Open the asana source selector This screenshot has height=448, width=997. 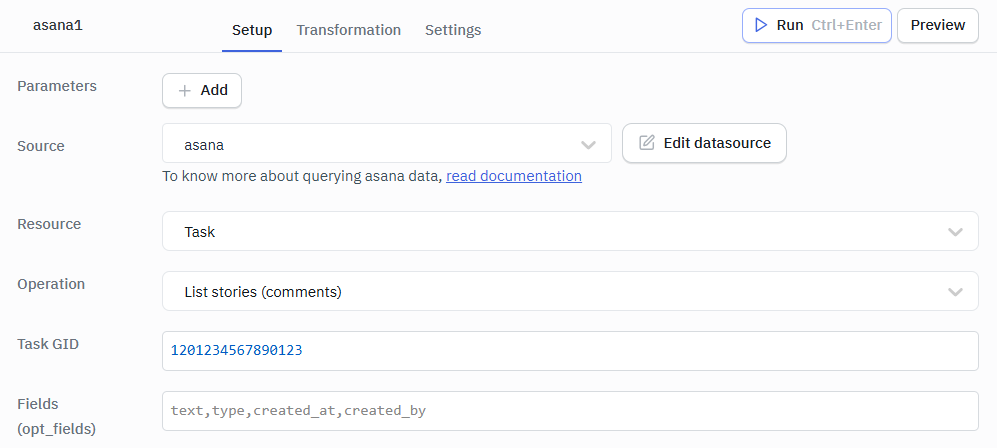(x=387, y=144)
